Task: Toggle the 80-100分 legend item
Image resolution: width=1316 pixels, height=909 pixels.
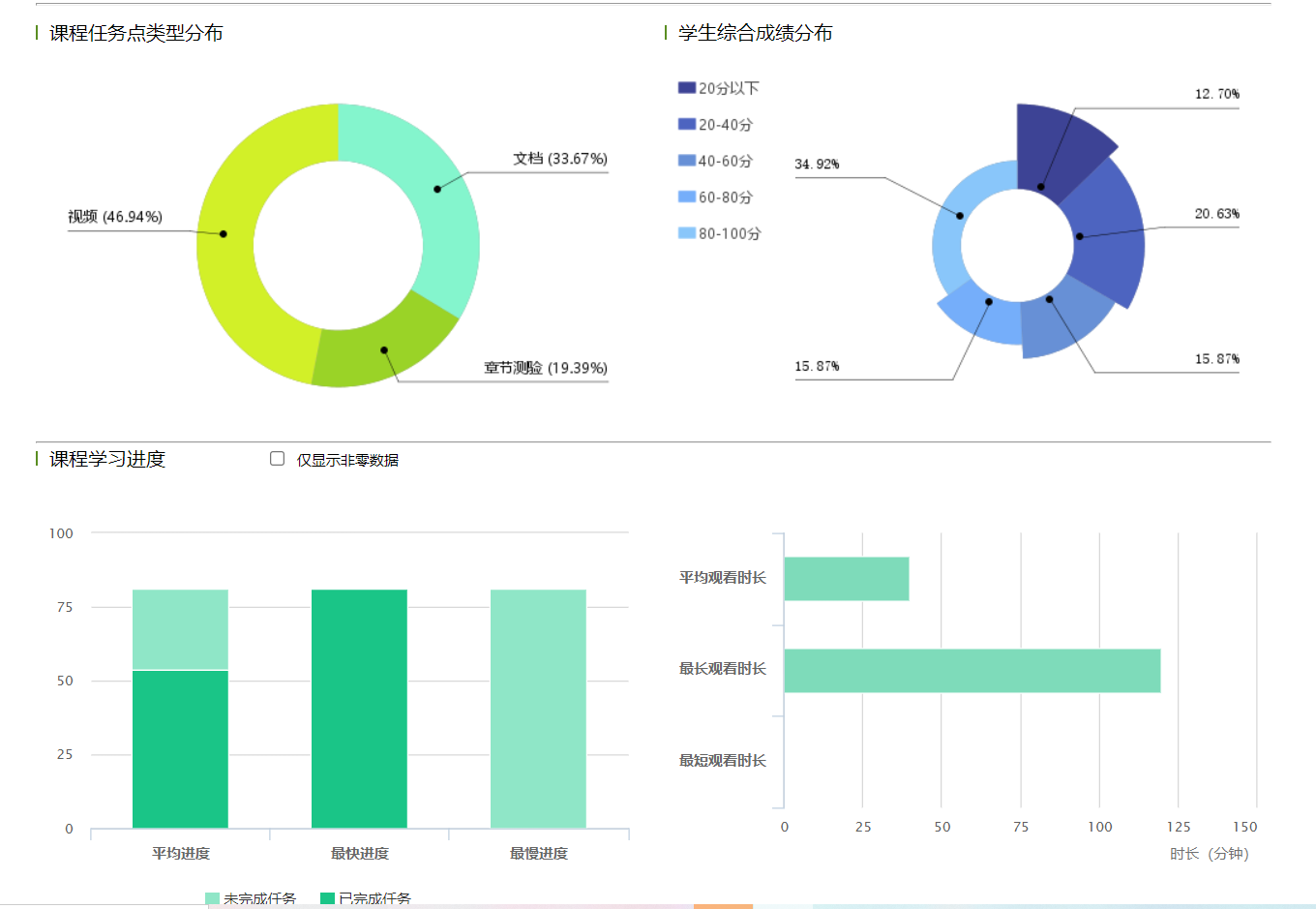Action: (x=719, y=233)
